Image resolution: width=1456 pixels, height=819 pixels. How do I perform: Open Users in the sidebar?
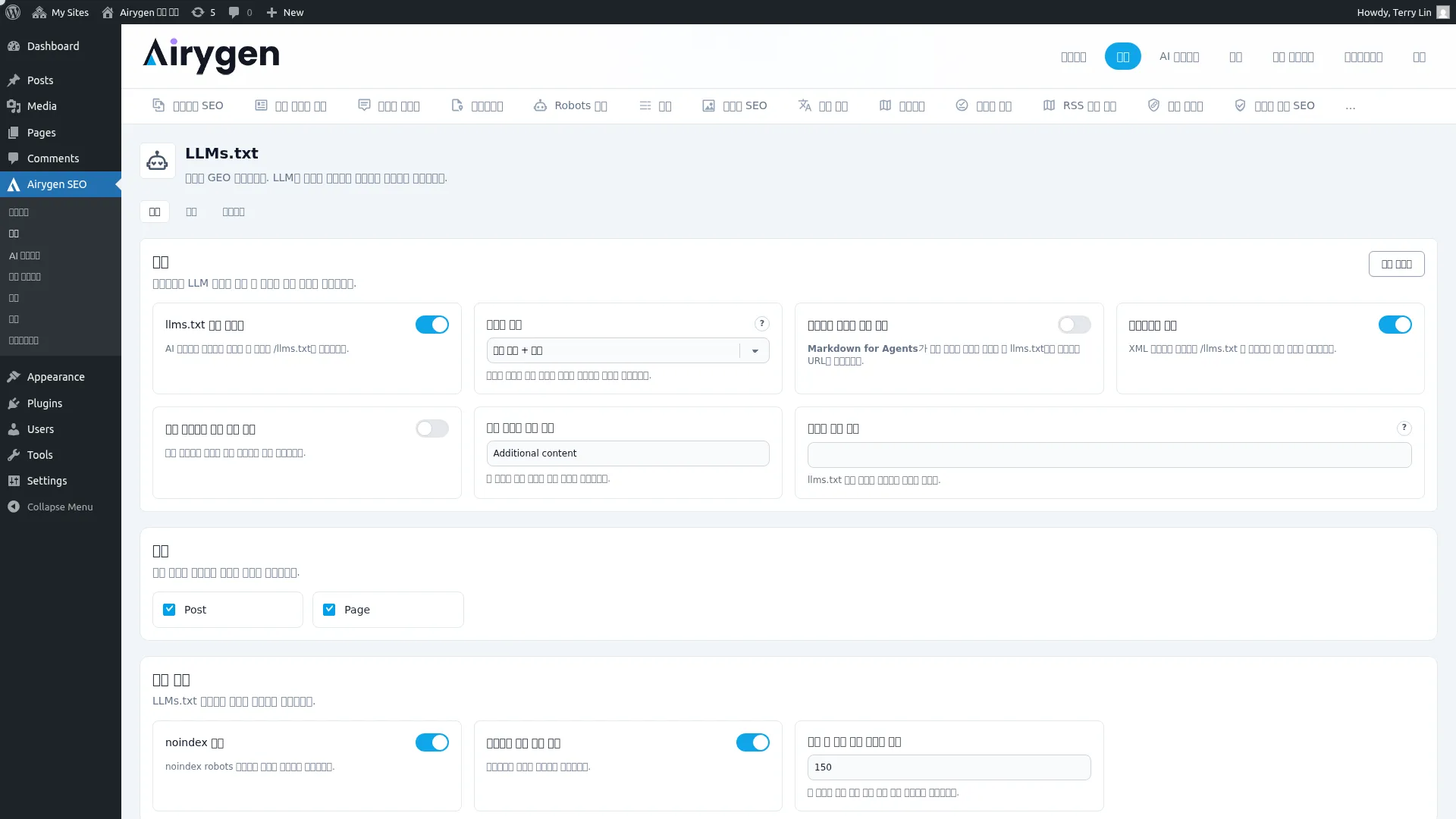(61, 429)
